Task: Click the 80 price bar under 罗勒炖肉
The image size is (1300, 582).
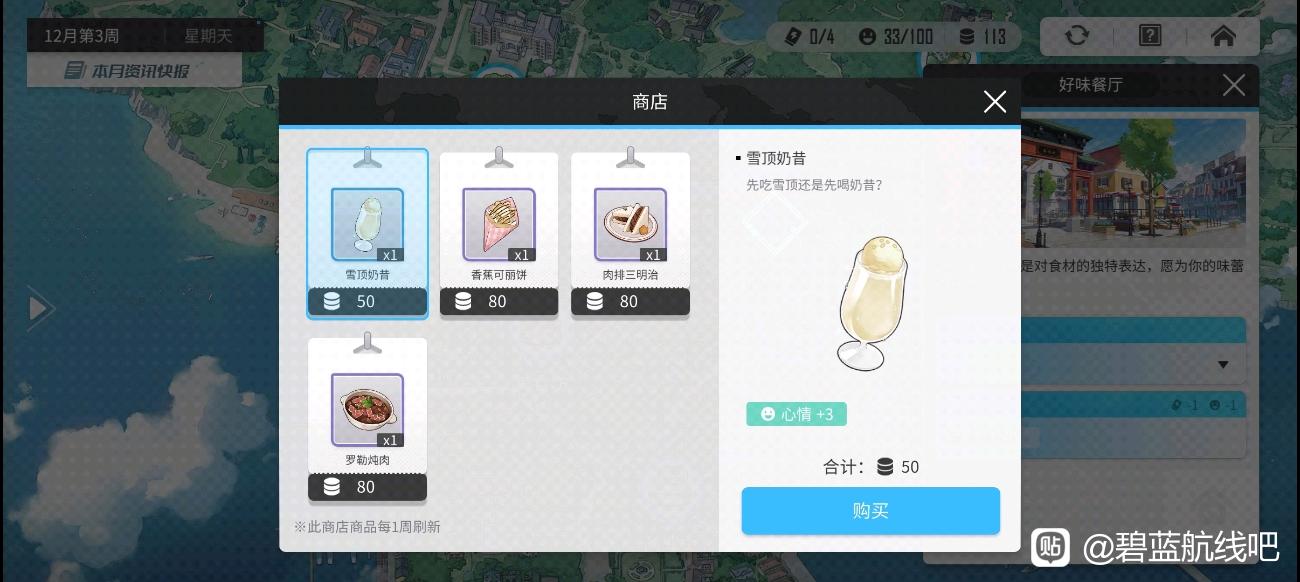Action: 367,487
